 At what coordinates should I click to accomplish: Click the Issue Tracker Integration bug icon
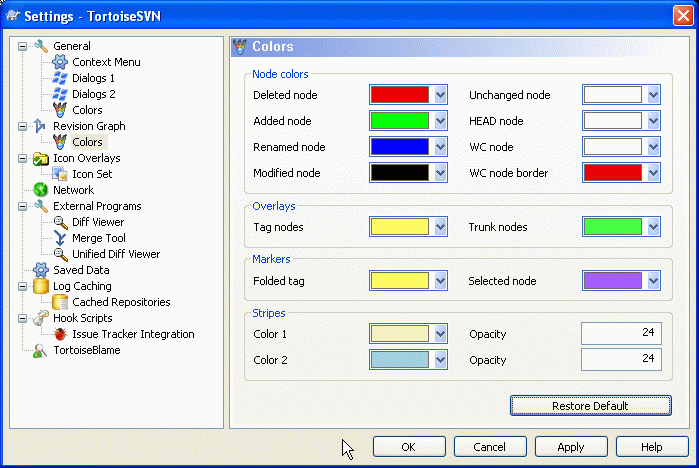coord(60,334)
